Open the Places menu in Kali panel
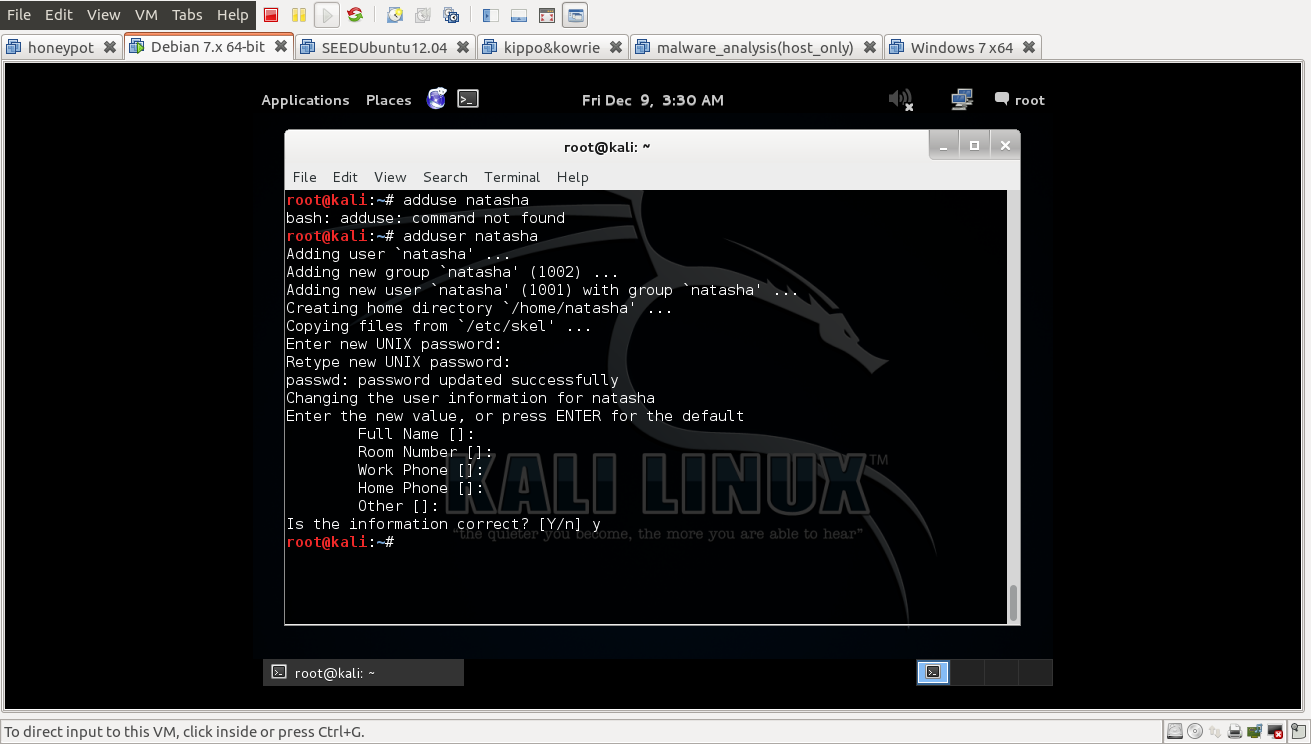This screenshot has height=744, width=1311. (x=389, y=100)
